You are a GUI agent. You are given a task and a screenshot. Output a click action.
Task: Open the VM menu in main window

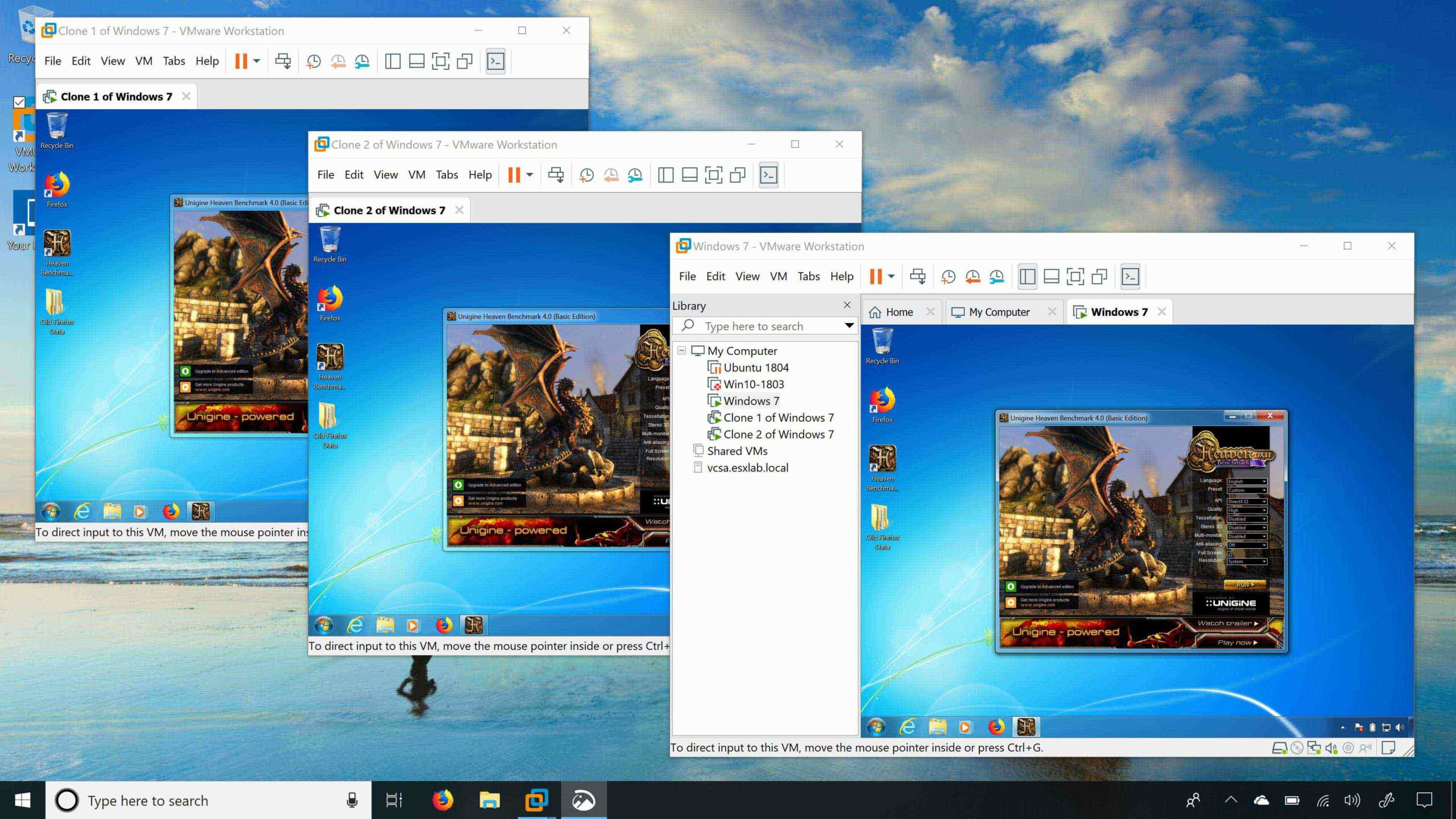(779, 275)
